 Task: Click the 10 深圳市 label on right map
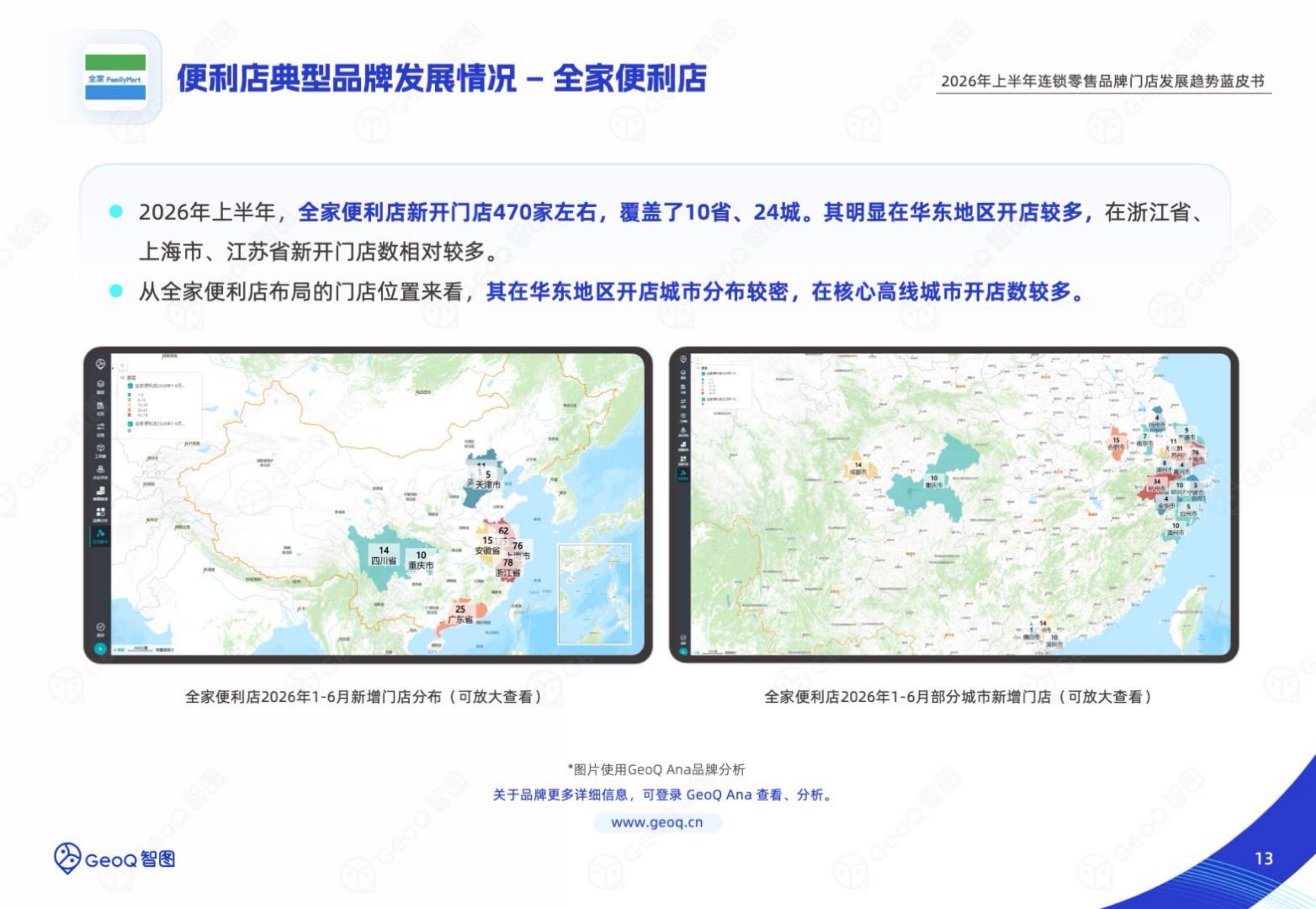point(1054,641)
